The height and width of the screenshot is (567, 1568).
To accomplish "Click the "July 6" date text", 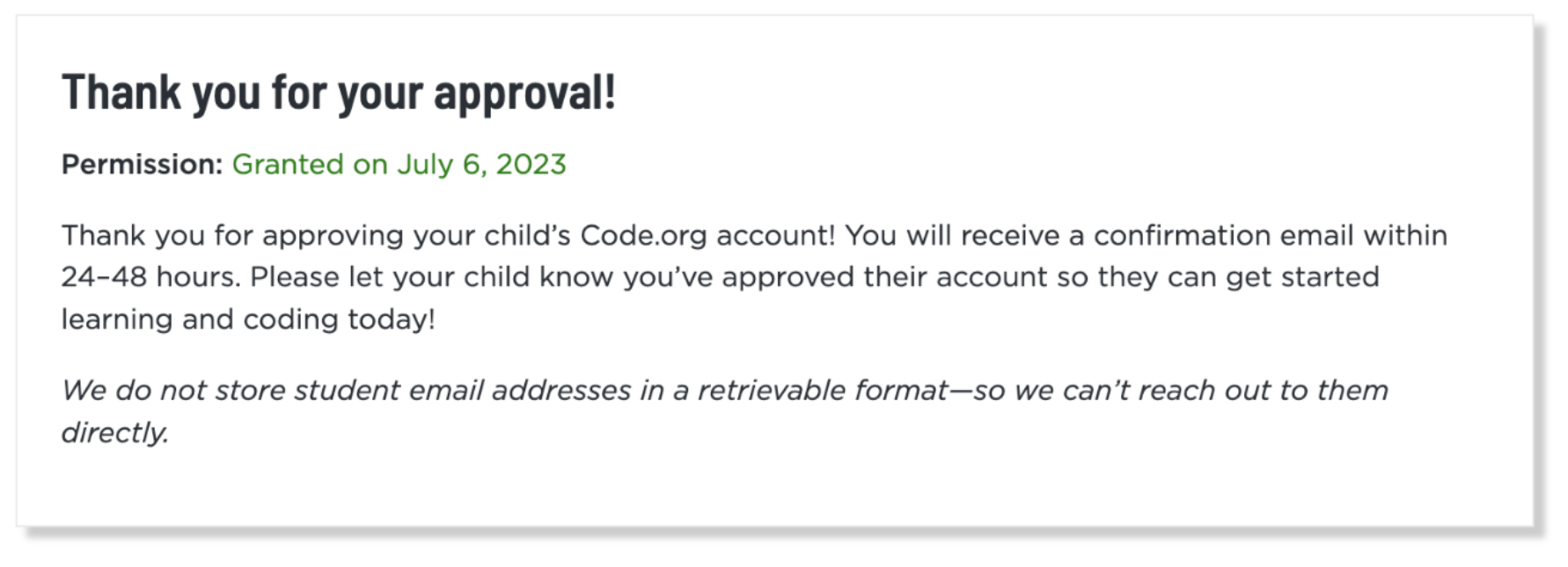I will pyautogui.click(x=438, y=165).
